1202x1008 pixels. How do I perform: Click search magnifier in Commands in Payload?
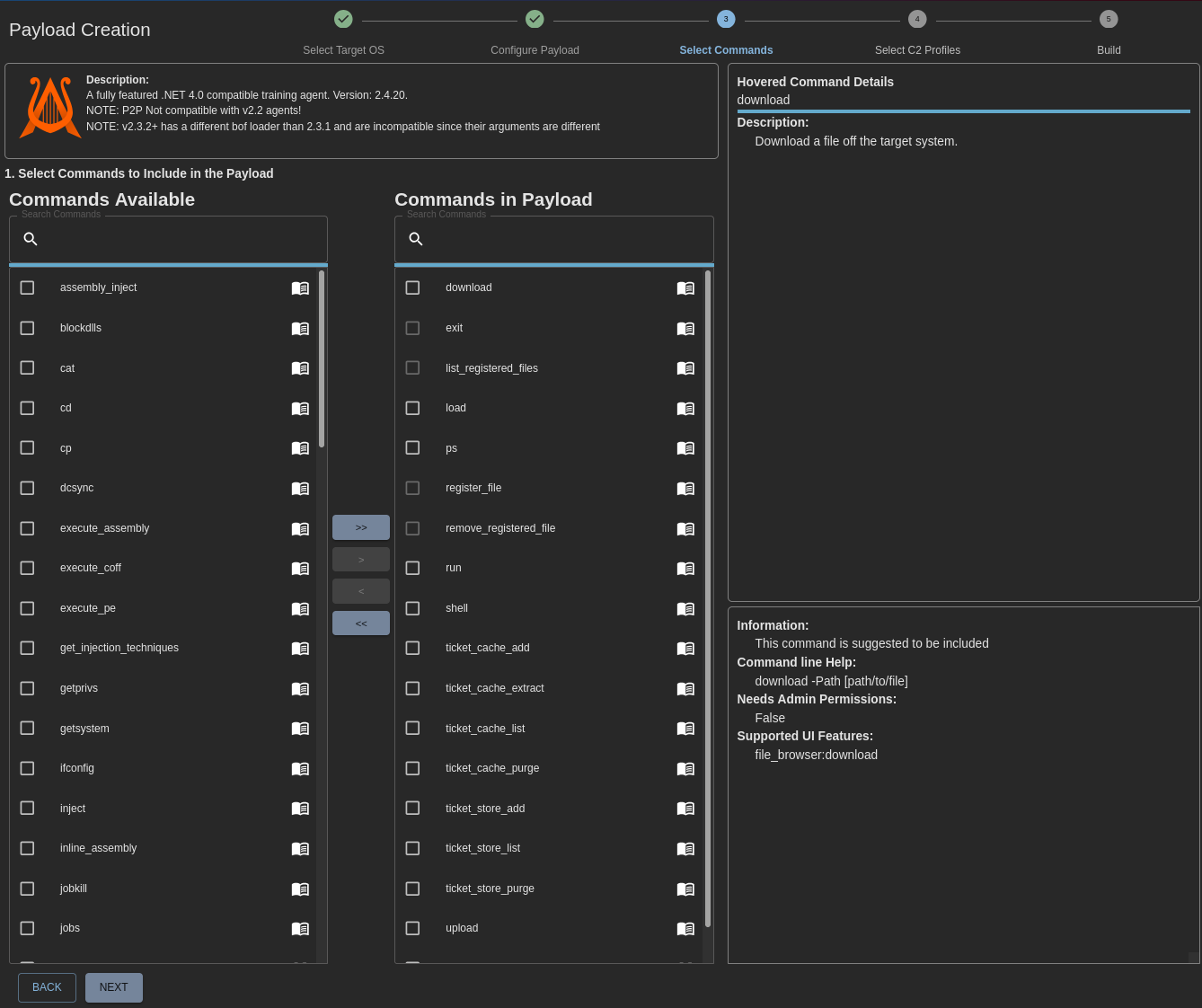tap(416, 239)
